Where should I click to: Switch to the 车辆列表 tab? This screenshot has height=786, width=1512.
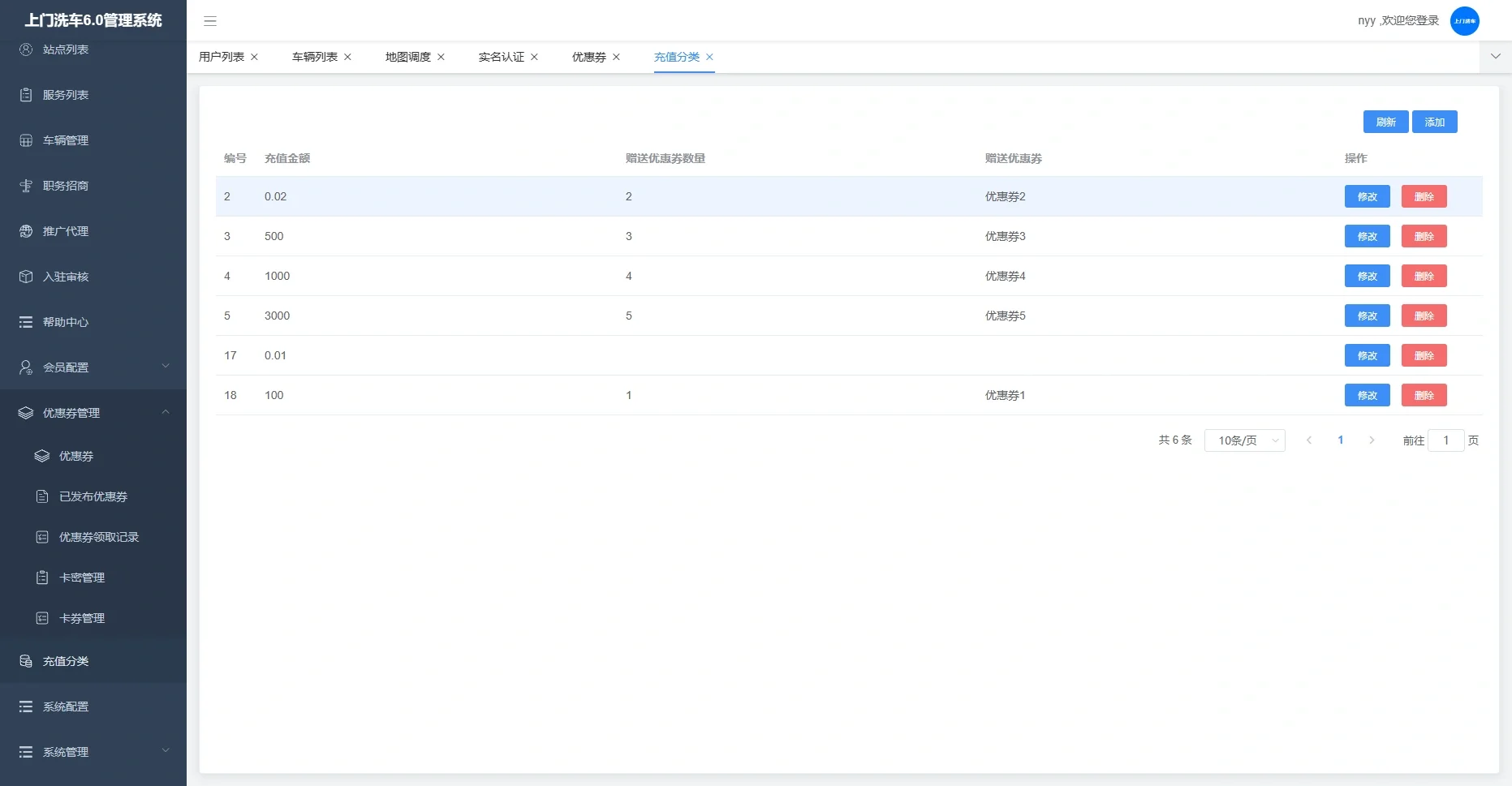[x=314, y=57]
